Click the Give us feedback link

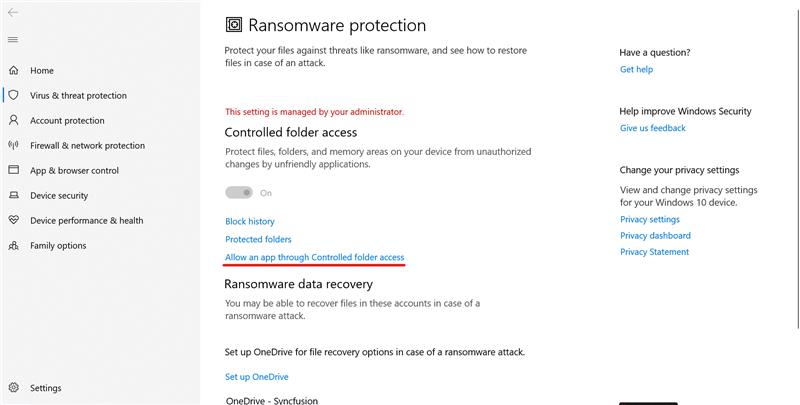652,129
